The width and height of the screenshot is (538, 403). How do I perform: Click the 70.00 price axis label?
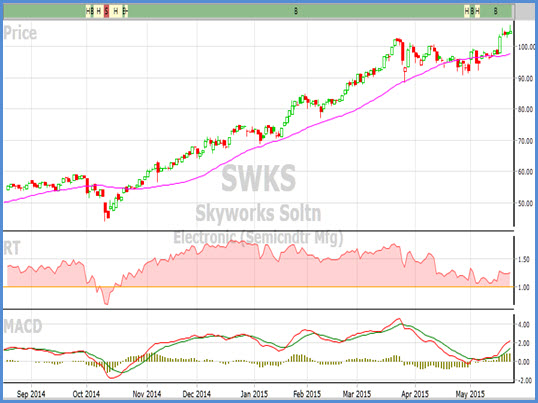pyautogui.click(x=525, y=141)
